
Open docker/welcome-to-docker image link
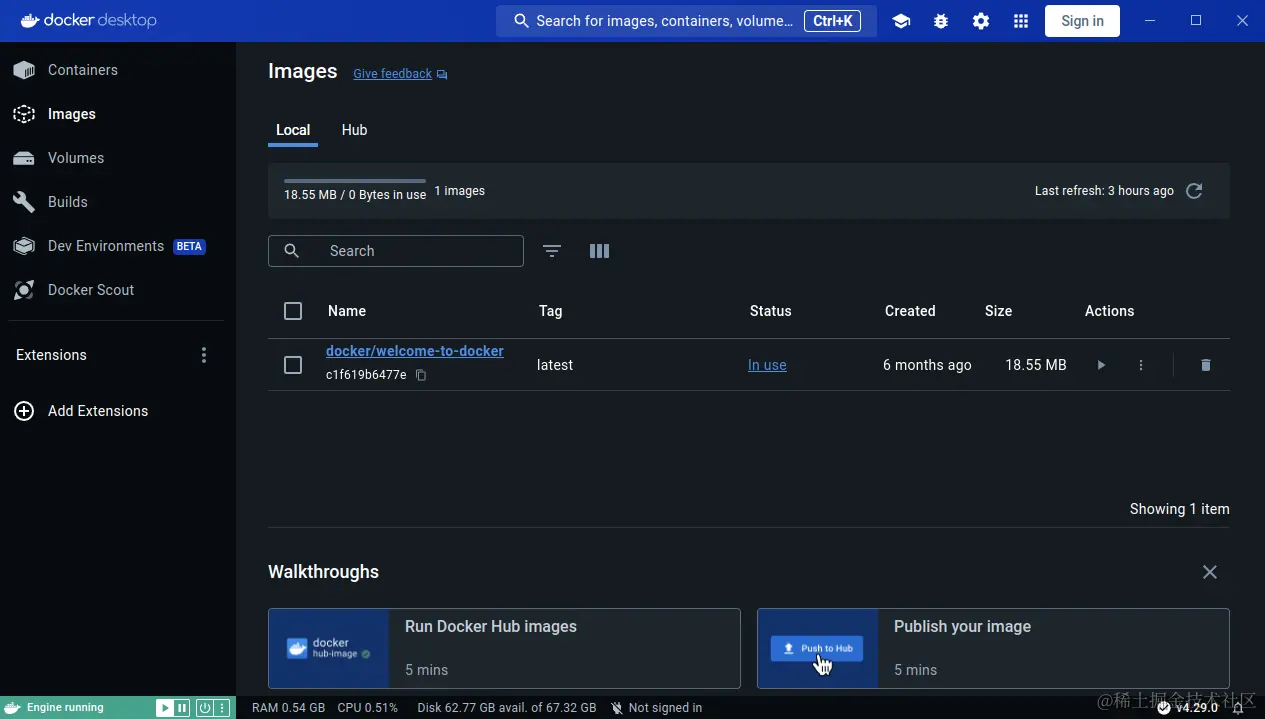point(415,351)
